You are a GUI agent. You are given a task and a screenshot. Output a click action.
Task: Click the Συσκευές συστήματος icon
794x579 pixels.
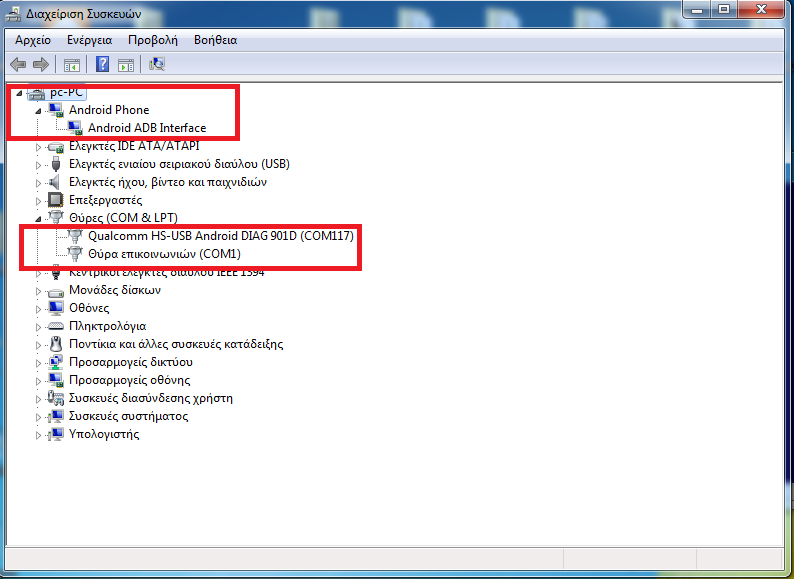pyautogui.click(x=56, y=416)
